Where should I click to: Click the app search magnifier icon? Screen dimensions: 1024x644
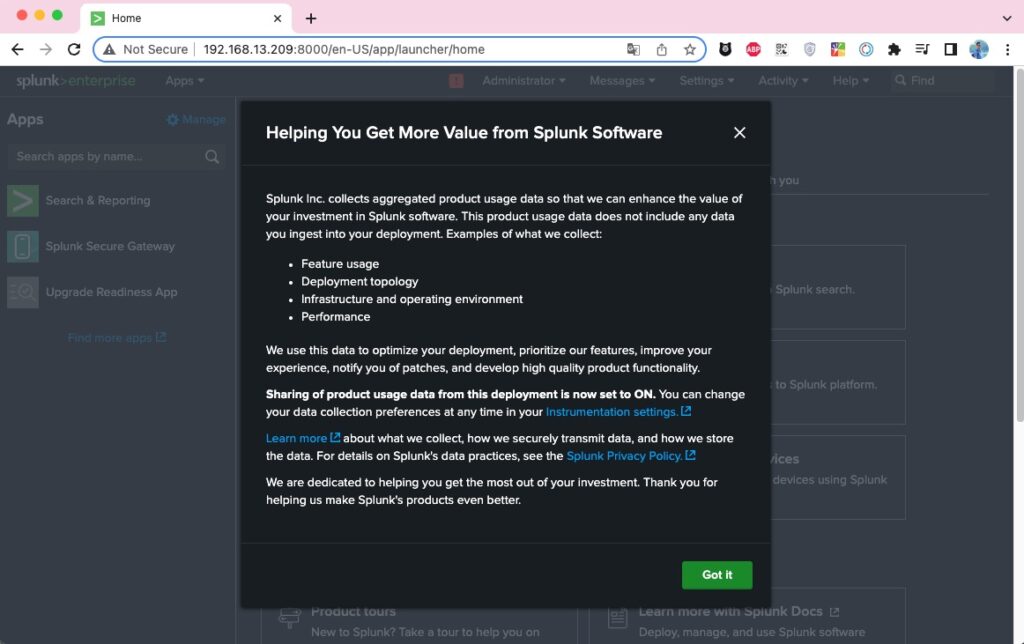(212, 157)
